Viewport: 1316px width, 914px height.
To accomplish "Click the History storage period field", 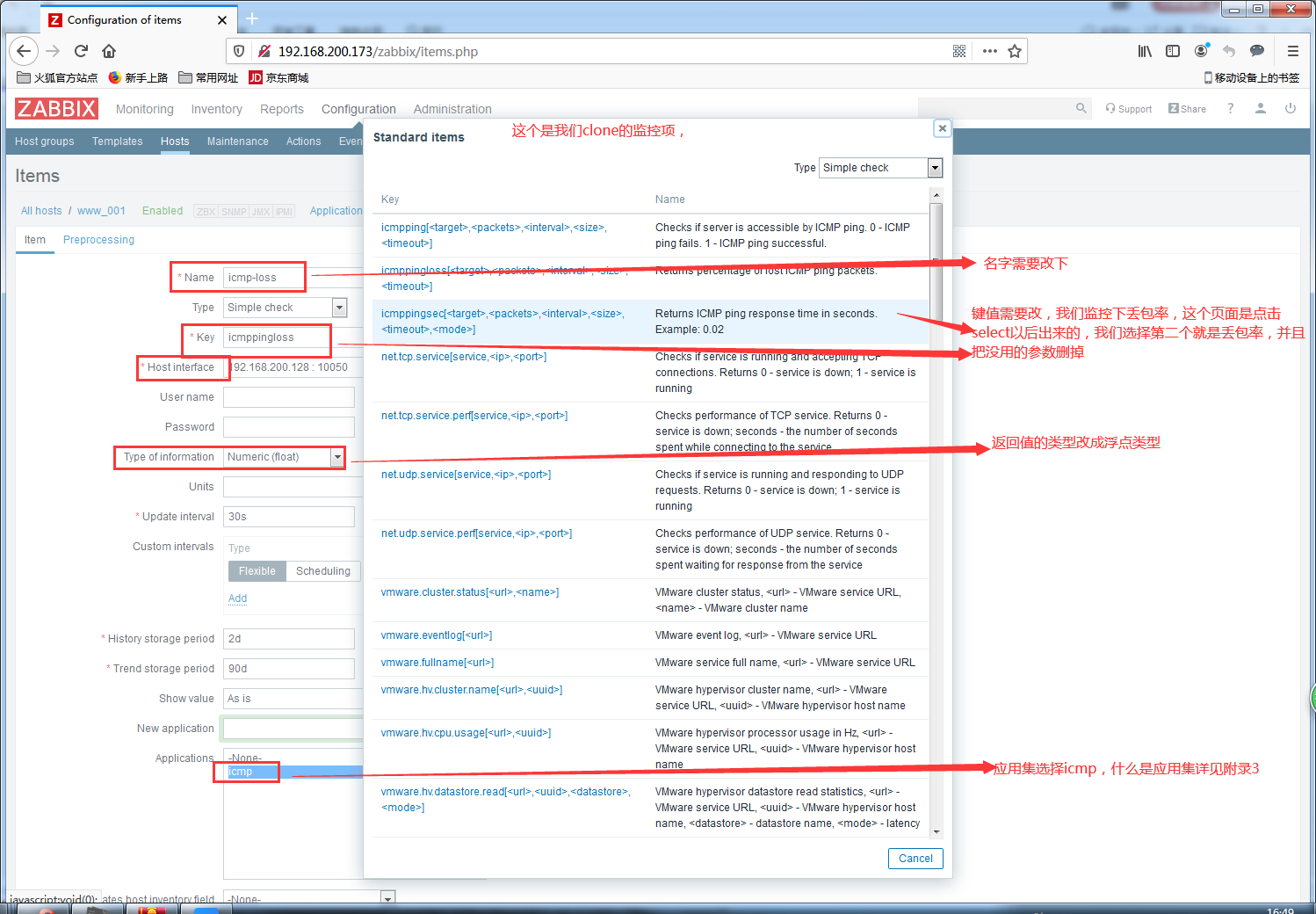I will pos(289,639).
